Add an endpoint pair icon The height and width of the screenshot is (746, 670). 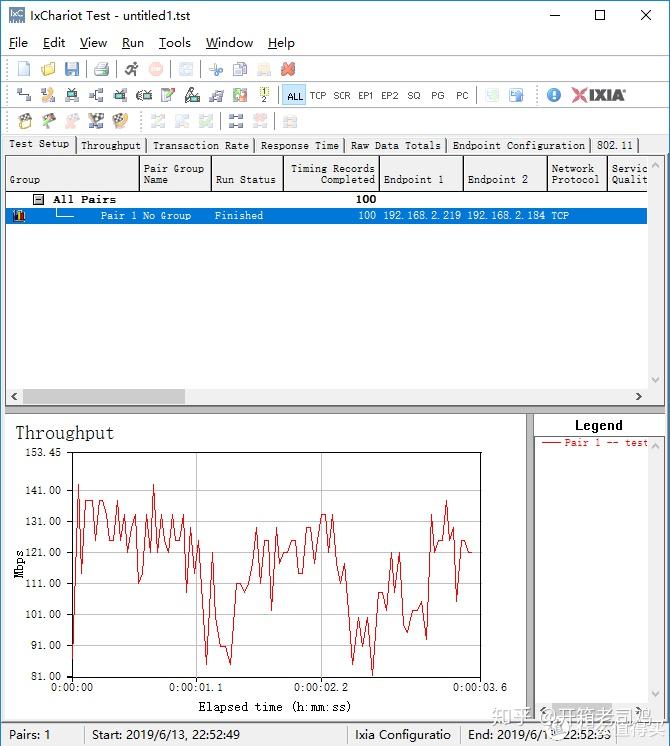(24, 95)
